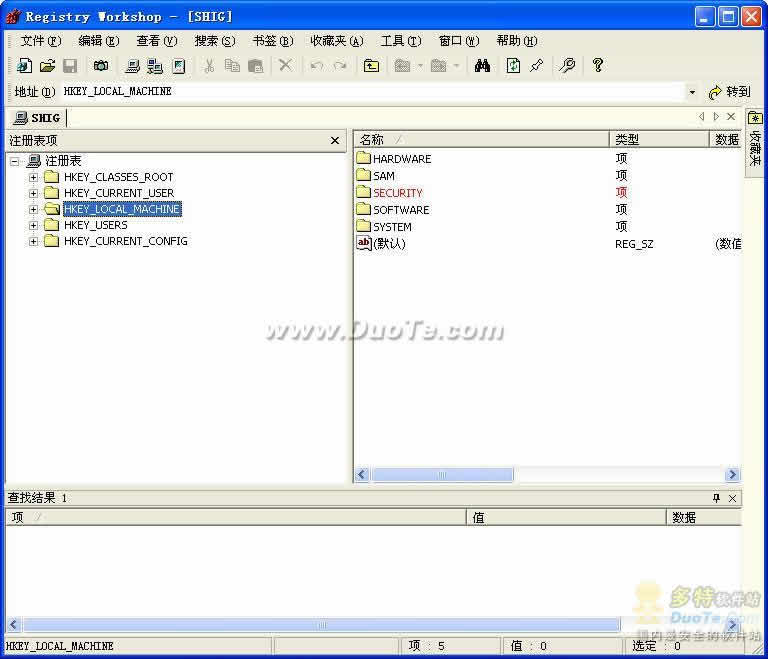The height and width of the screenshot is (659, 768).
Task: Click the up one level folder icon
Action: (x=371, y=65)
